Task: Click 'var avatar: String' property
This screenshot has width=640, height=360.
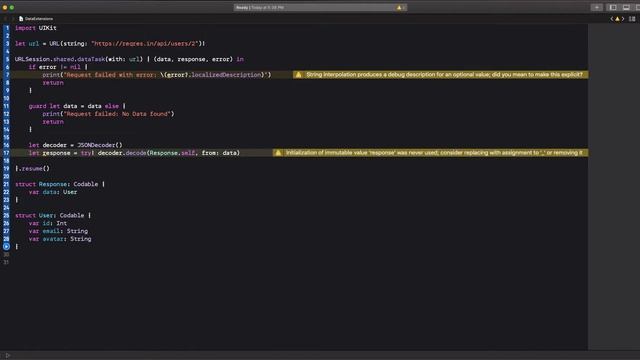Action: [x=60, y=239]
